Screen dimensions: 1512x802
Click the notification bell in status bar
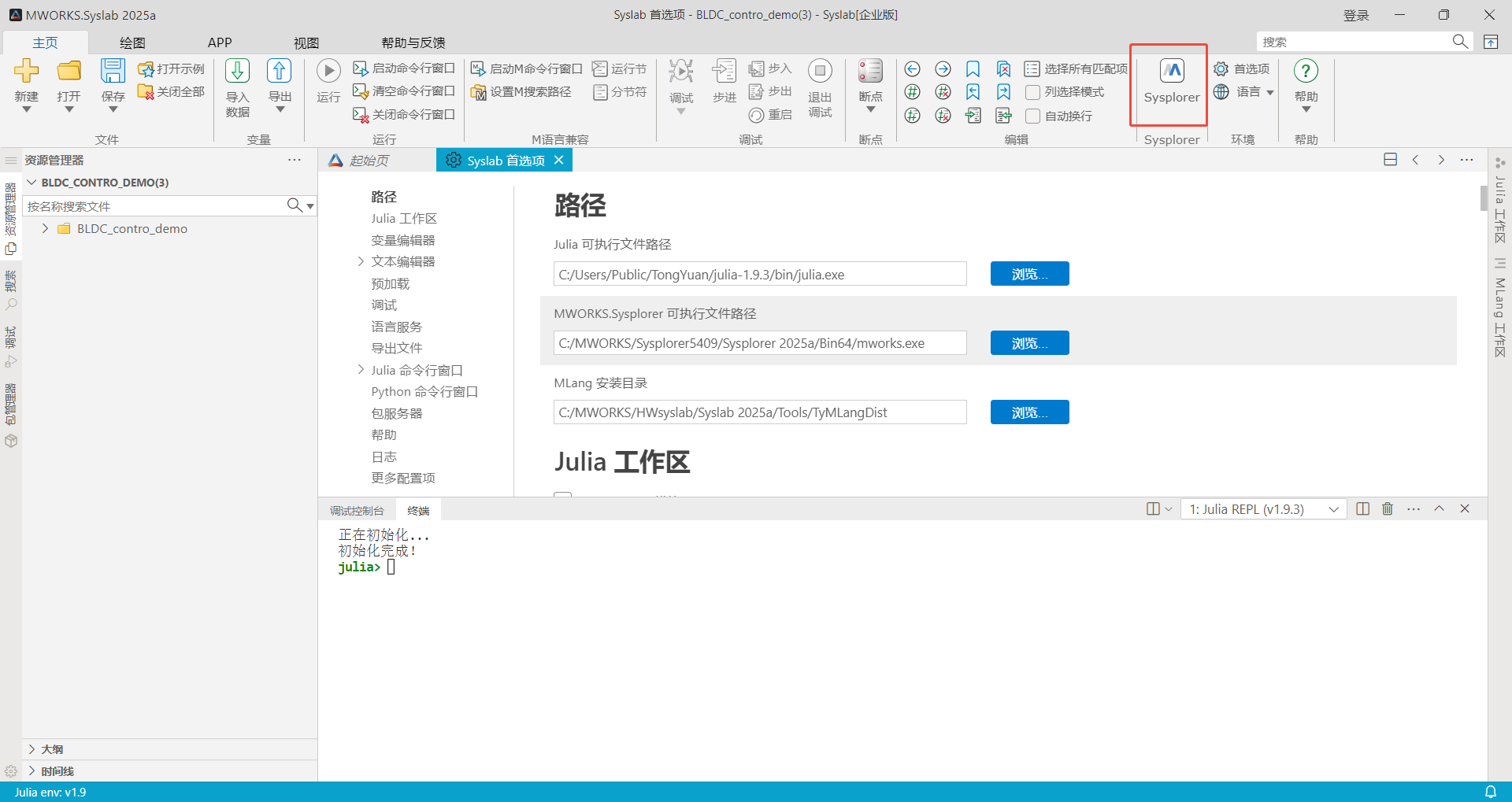click(1491, 792)
